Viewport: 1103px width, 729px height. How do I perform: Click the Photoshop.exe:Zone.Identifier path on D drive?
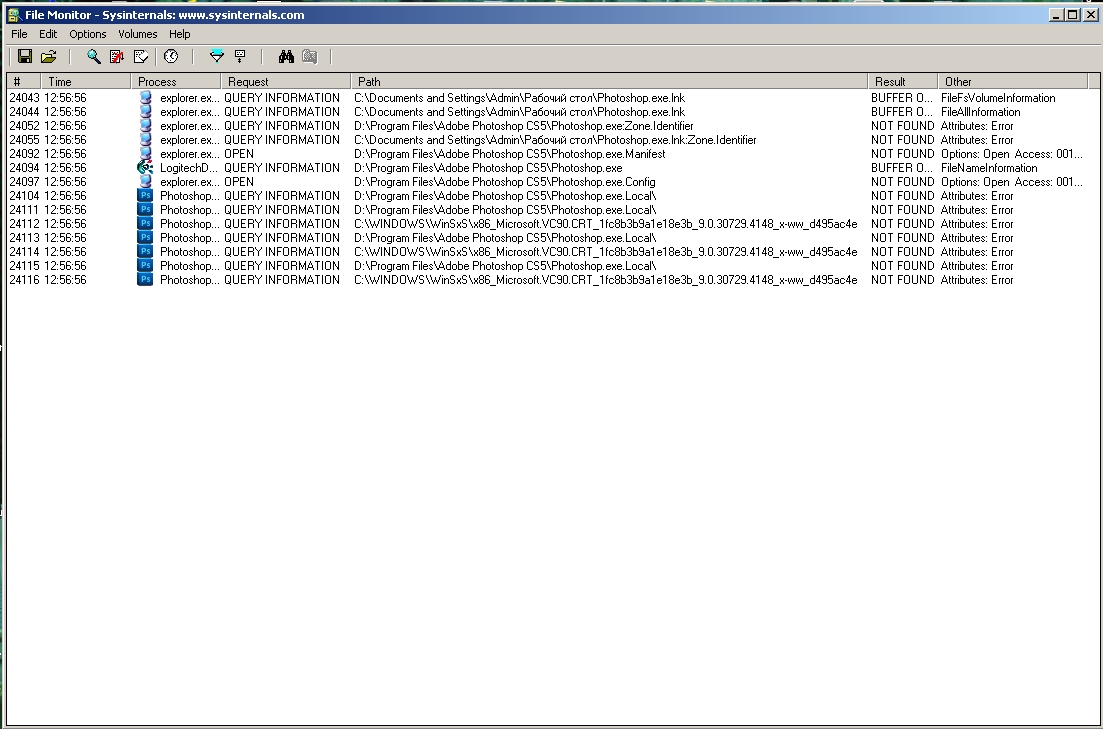pos(523,126)
